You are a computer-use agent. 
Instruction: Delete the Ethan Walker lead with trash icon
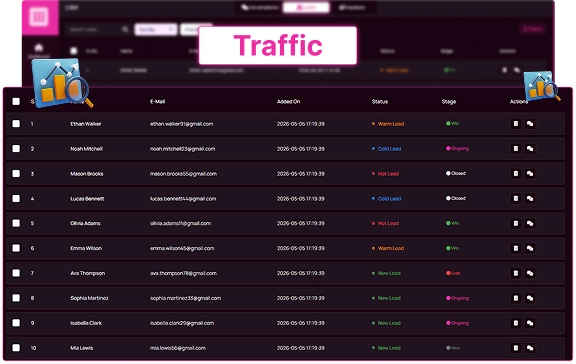(516, 124)
